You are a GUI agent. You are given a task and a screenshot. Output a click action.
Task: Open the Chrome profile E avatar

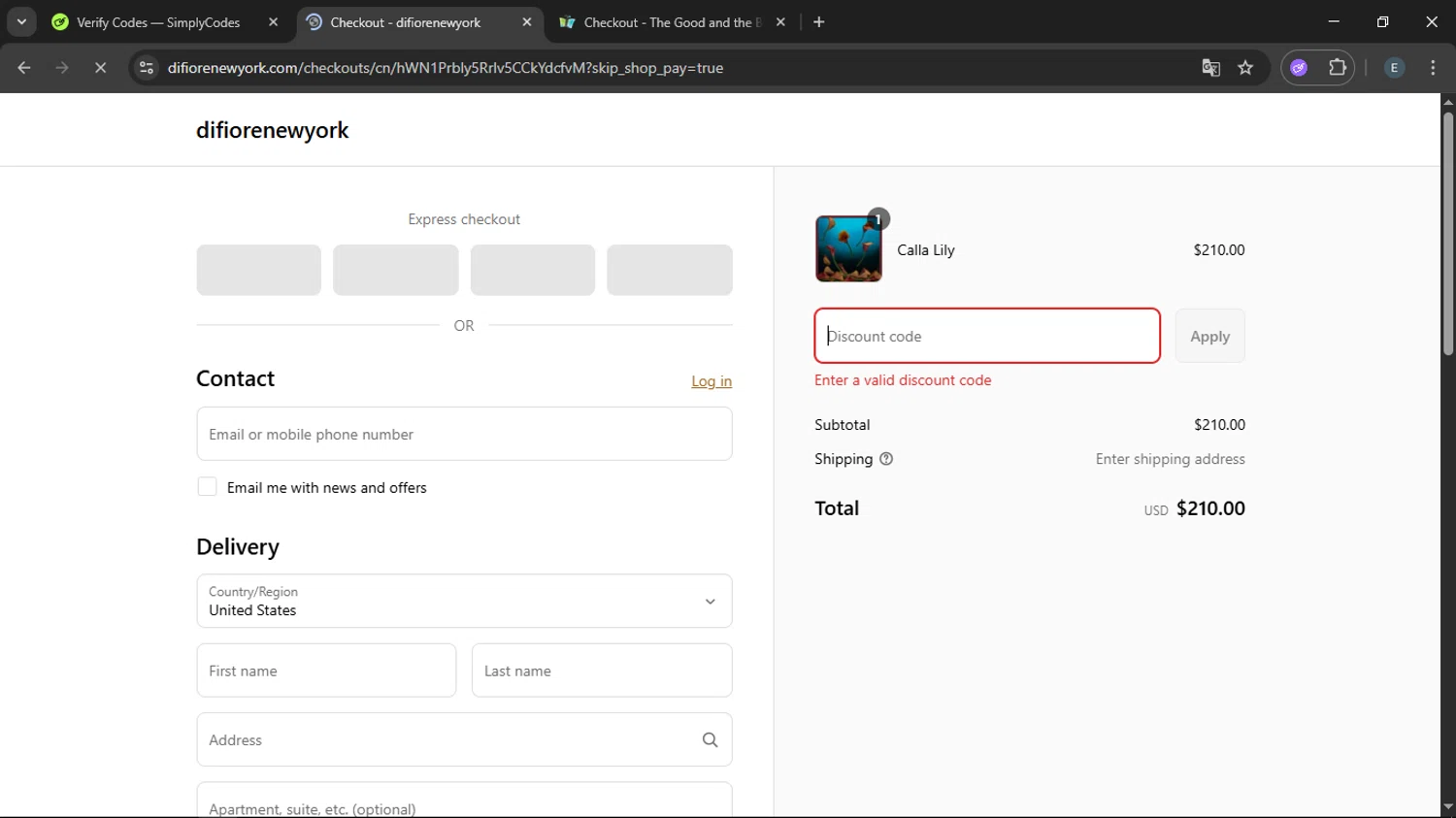point(1394,68)
